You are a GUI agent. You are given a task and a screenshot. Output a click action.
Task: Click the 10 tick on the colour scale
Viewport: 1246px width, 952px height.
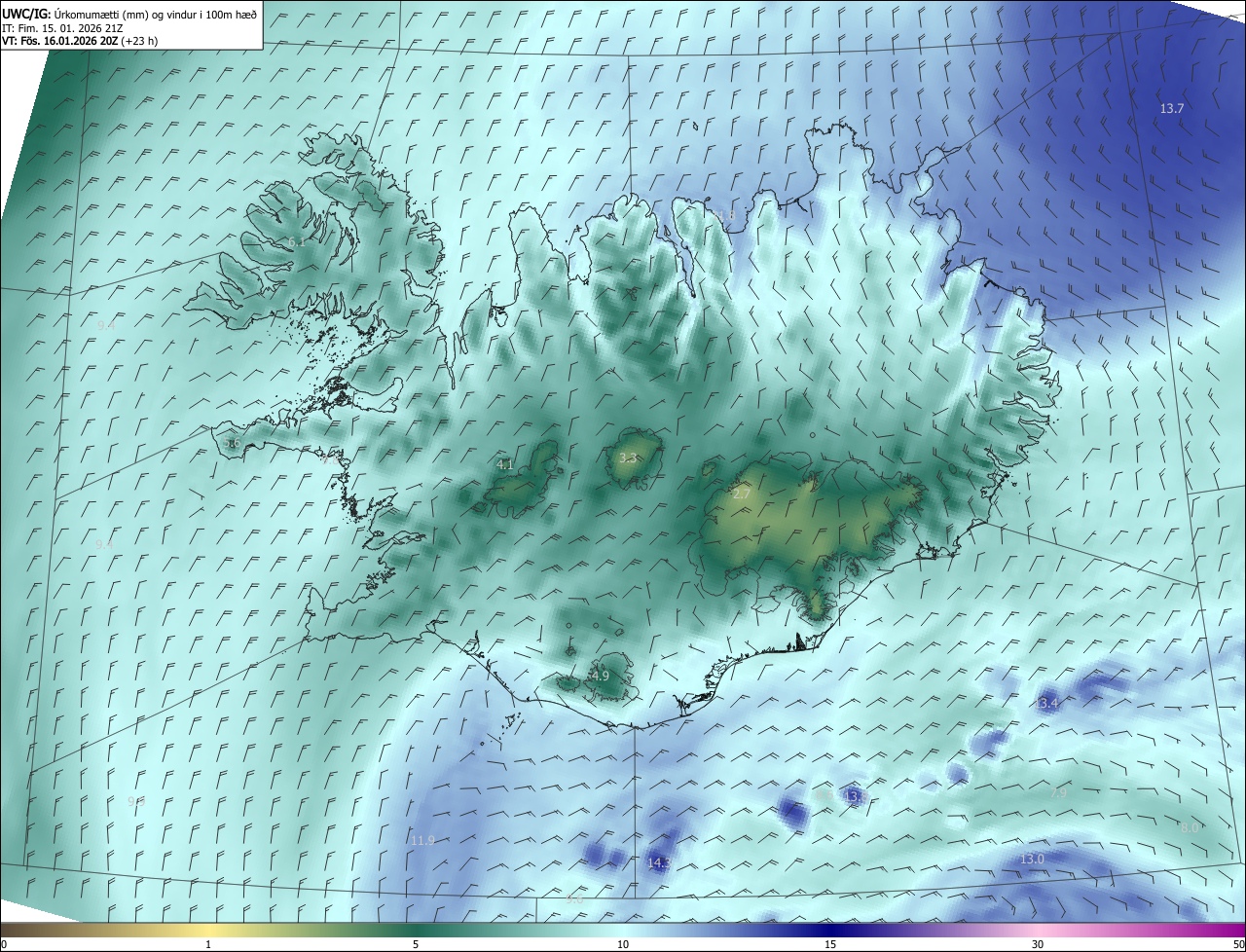point(623,944)
